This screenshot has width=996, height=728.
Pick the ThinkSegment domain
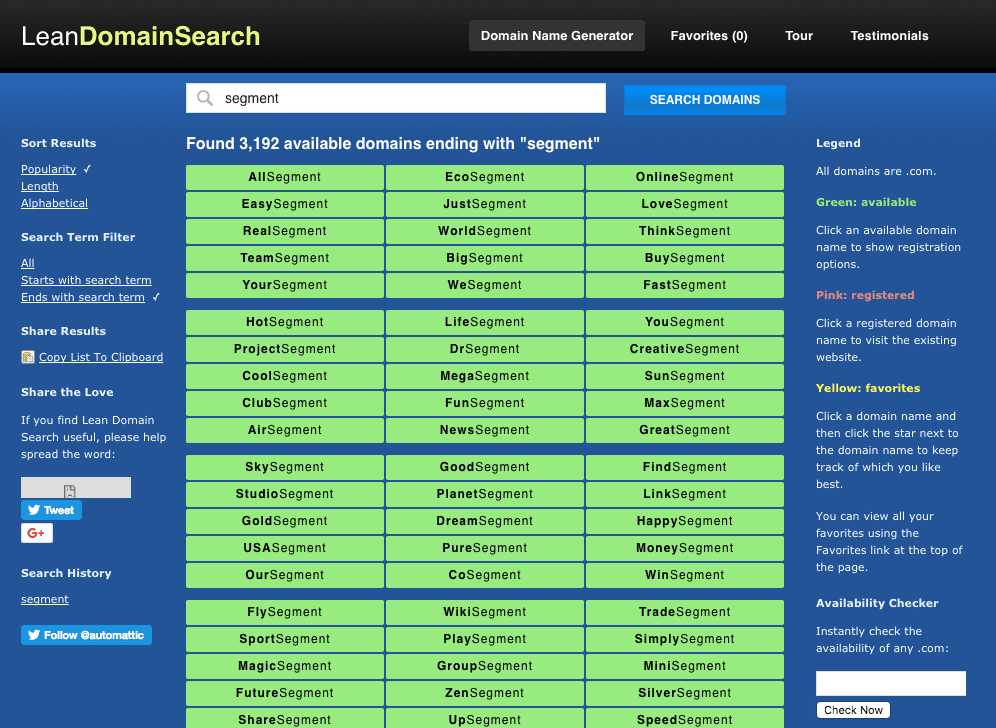(685, 231)
